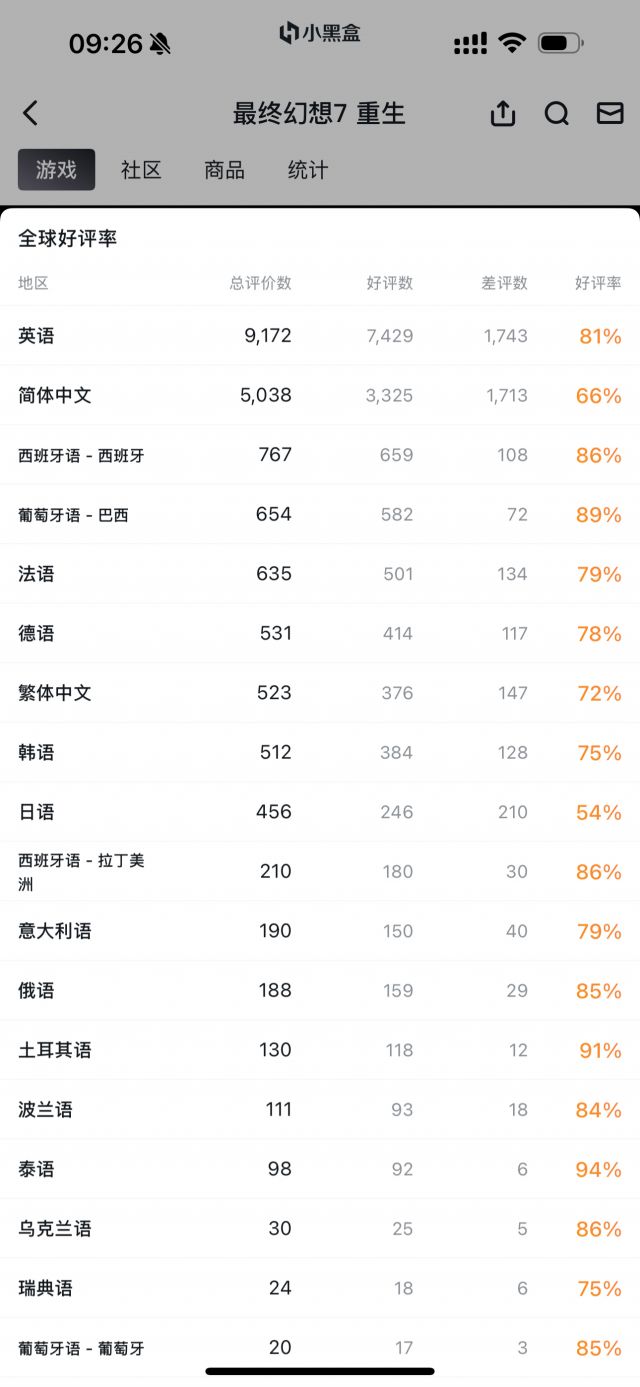The width and height of the screenshot is (640, 1387).
Task: Tap the battery status icon
Action: click(560, 43)
